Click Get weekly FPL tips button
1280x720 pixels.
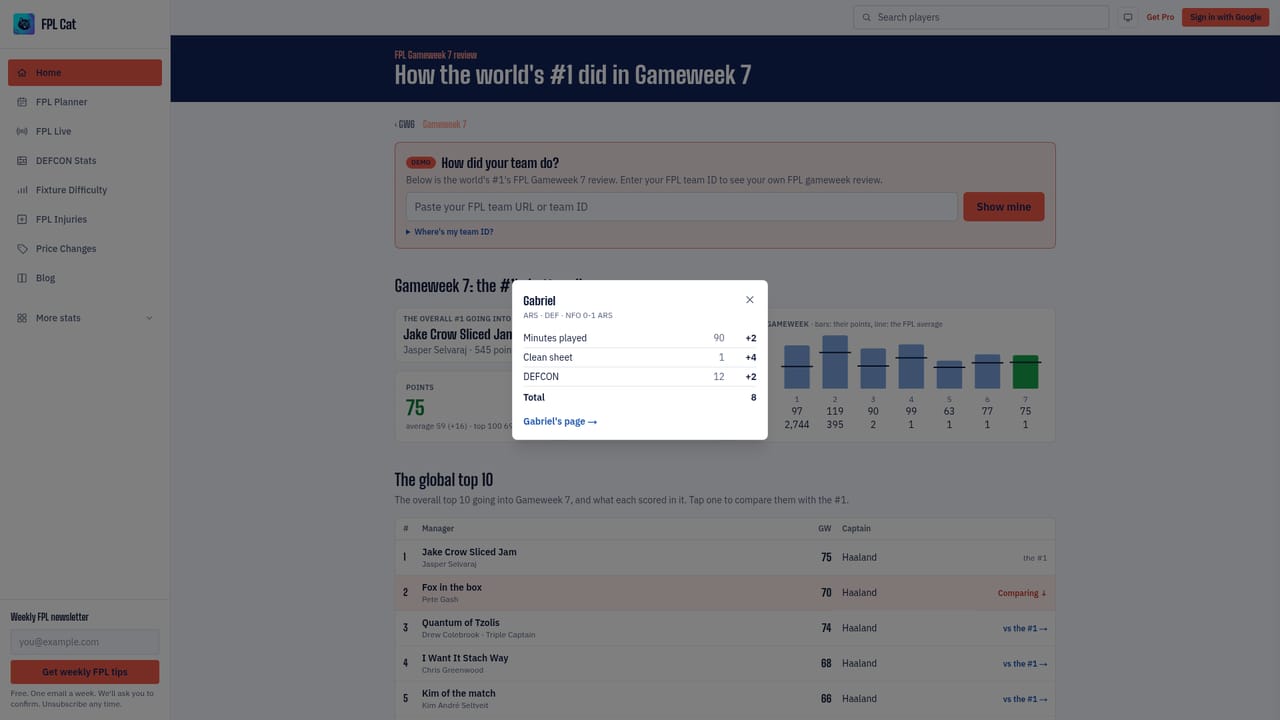[85, 672]
